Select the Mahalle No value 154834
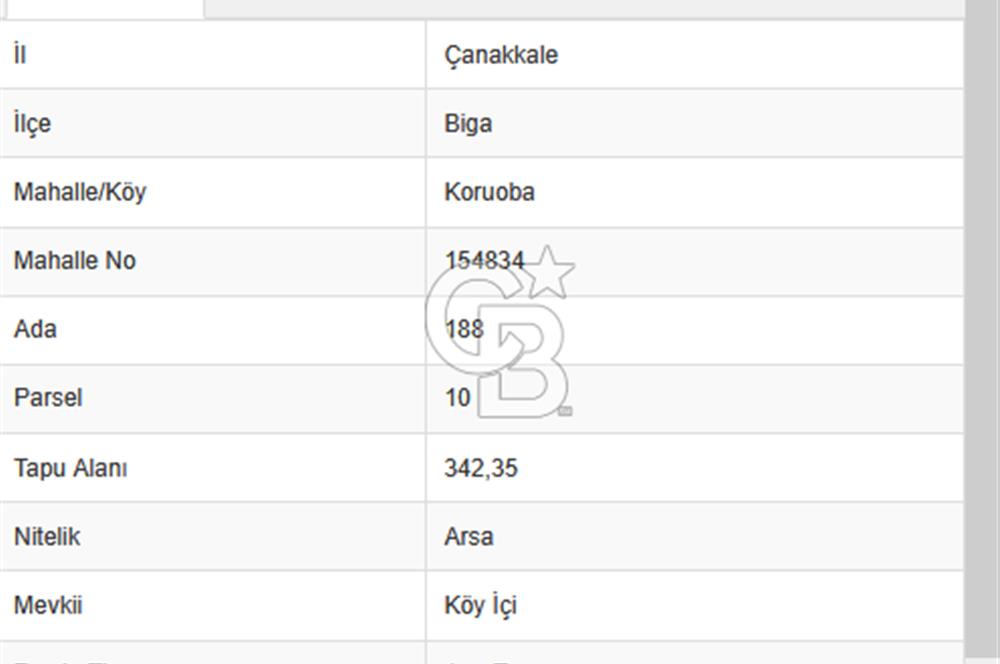This screenshot has height=664, width=1000. pyautogui.click(x=487, y=261)
